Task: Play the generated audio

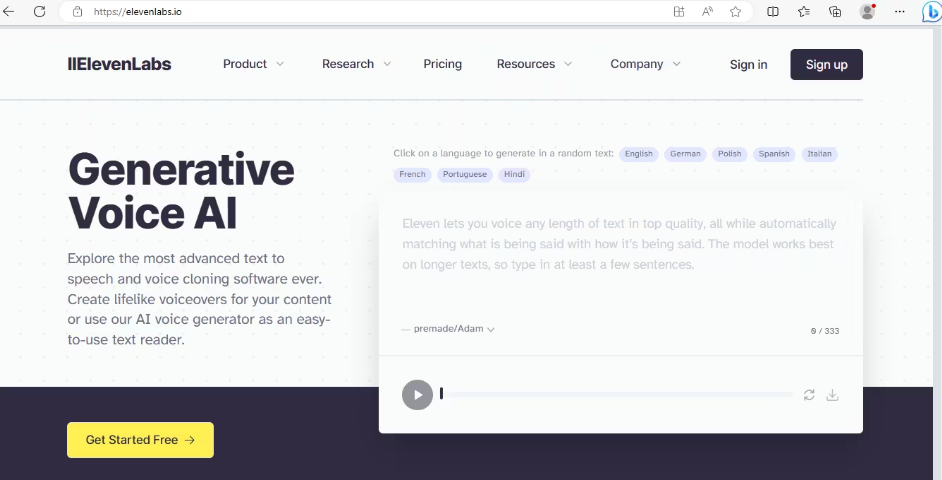Action: click(418, 395)
